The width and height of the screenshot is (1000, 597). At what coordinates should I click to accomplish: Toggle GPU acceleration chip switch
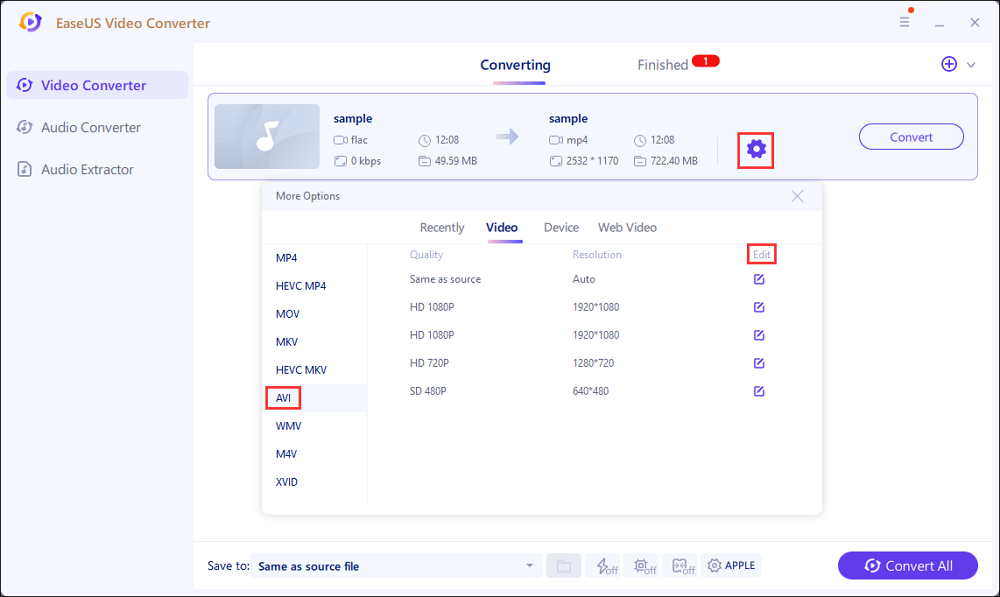pyautogui.click(x=645, y=566)
